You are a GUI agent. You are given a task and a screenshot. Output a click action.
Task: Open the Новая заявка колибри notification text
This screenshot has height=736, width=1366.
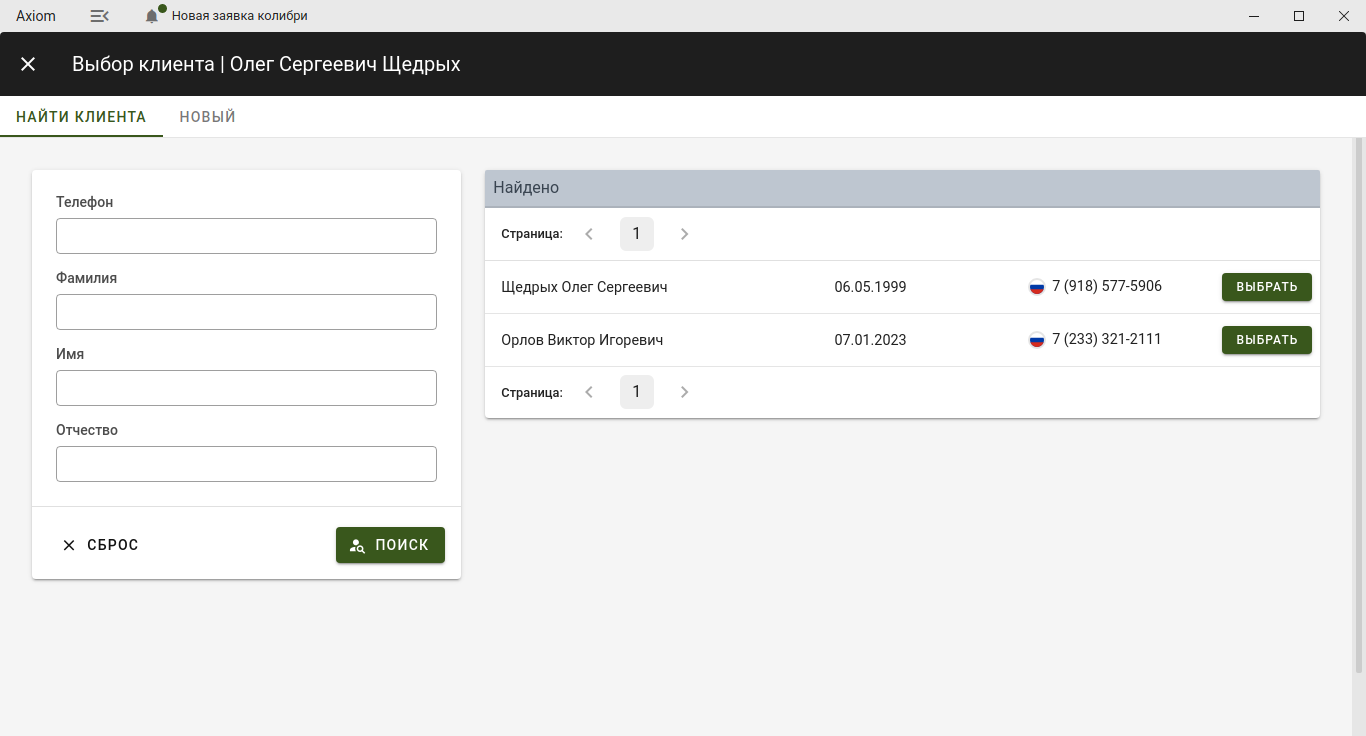tap(240, 16)
